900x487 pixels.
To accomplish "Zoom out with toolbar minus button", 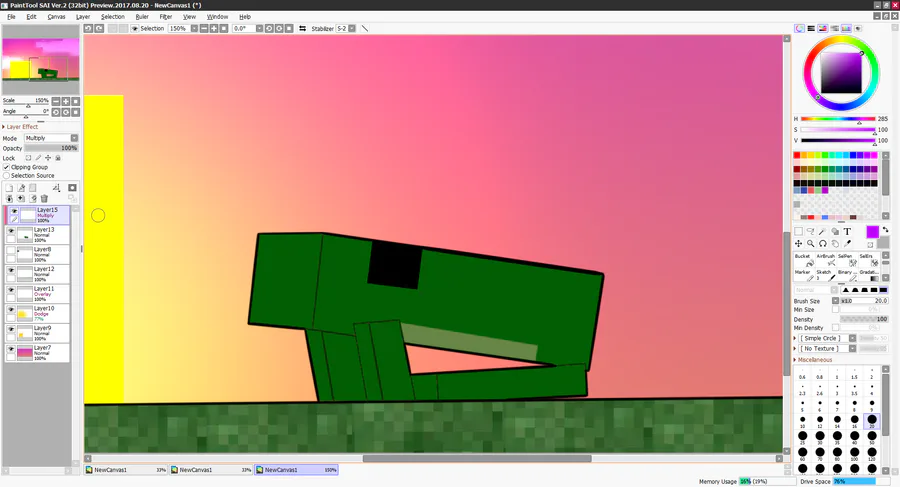I will (204, 28).
